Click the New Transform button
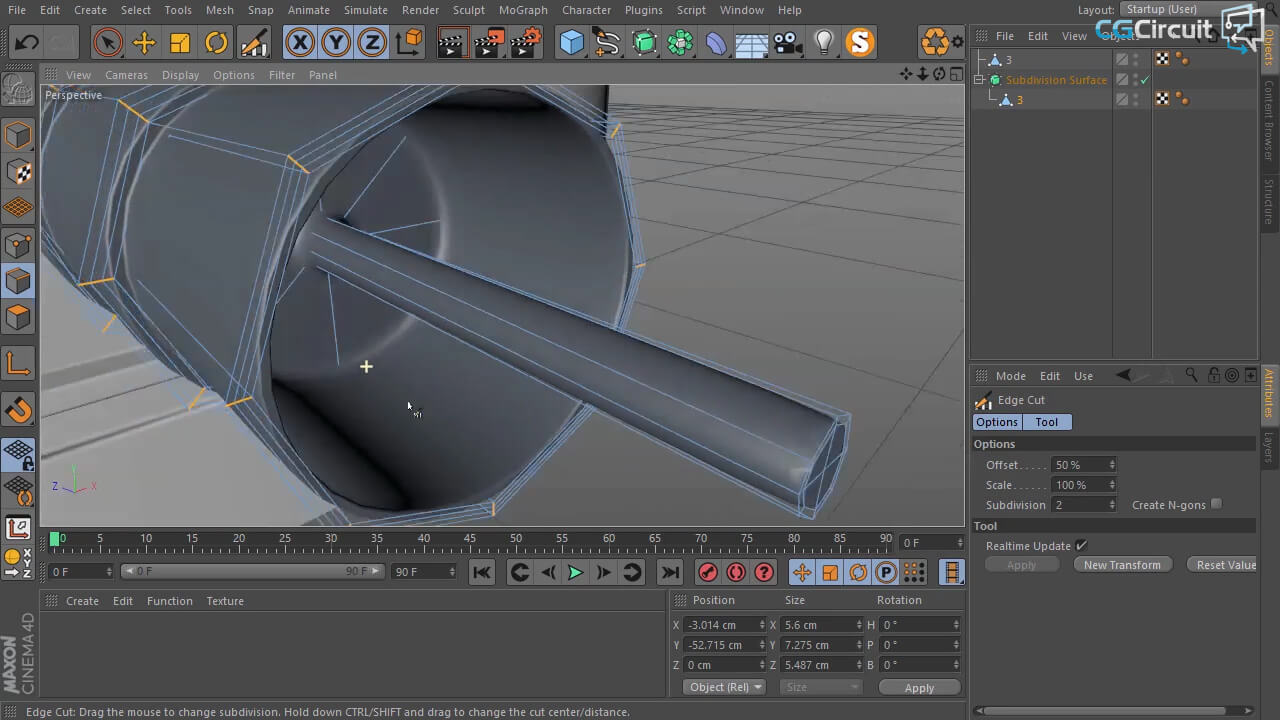Screen dimensions: 1280x720 pos(1122,565)
